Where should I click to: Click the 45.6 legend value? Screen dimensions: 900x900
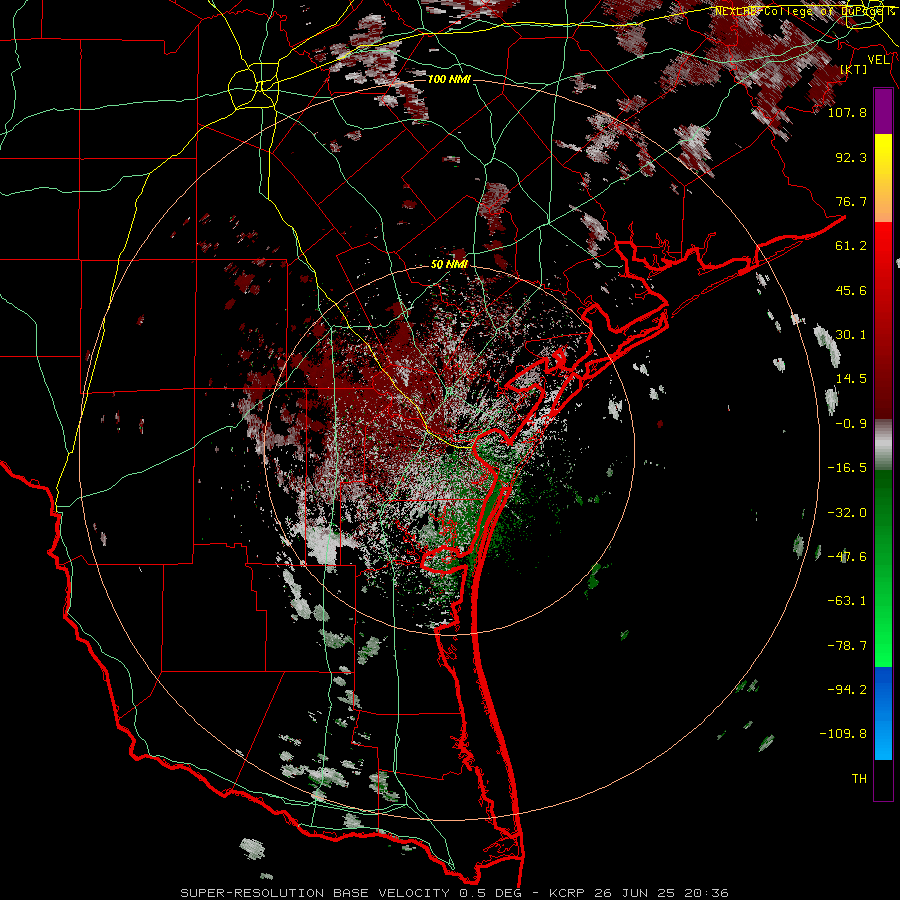click(x=851, y=290)
